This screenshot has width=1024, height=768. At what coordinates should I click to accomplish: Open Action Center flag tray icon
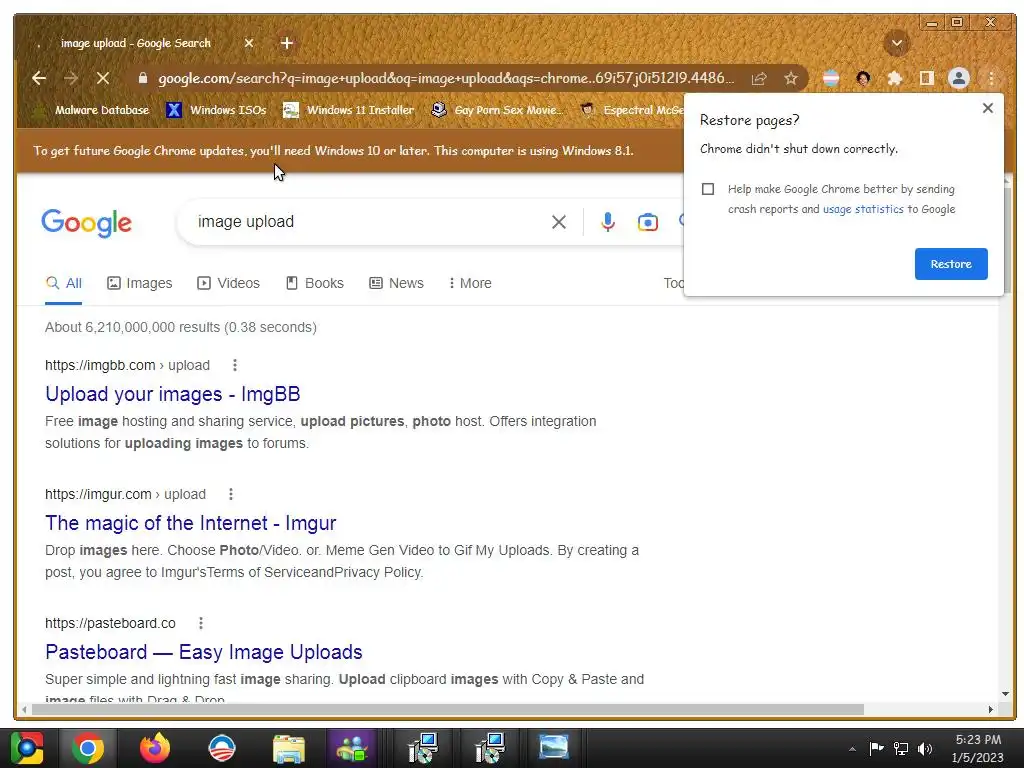[x=876, y=748]
